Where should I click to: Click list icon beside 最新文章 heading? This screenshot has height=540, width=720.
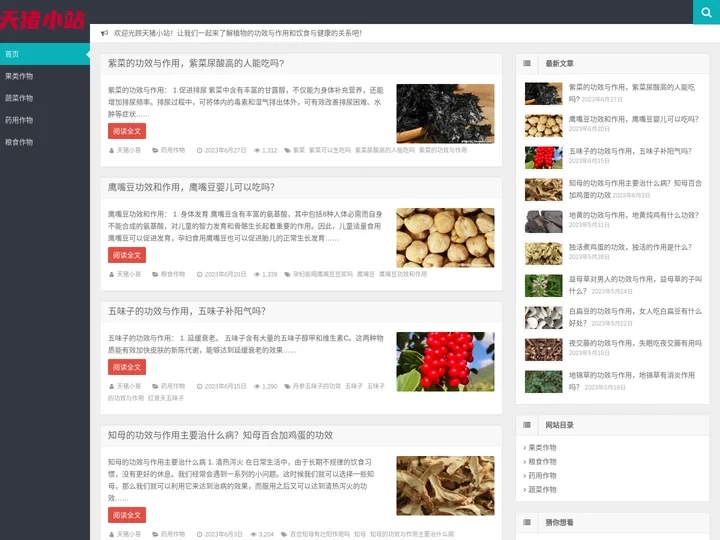pyautogui.click(x=527, y=63)
